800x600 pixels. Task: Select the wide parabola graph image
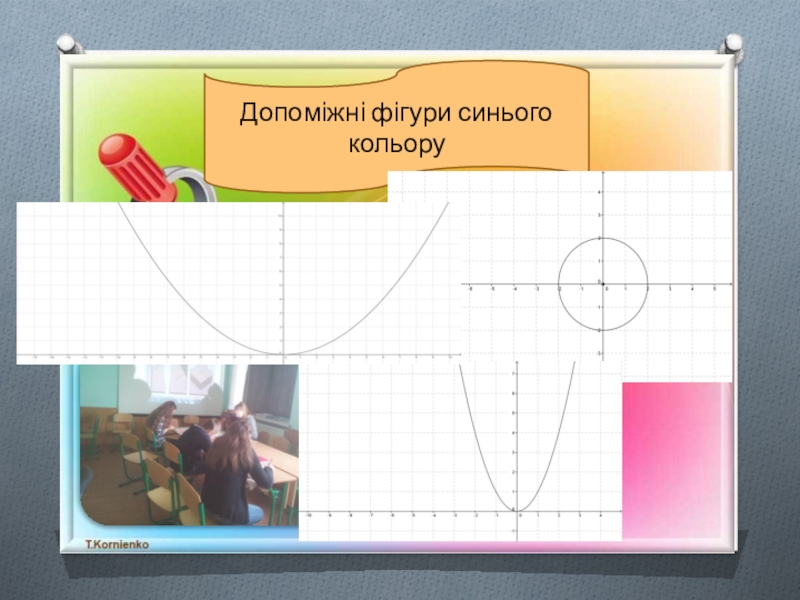[x=236, y=282]
